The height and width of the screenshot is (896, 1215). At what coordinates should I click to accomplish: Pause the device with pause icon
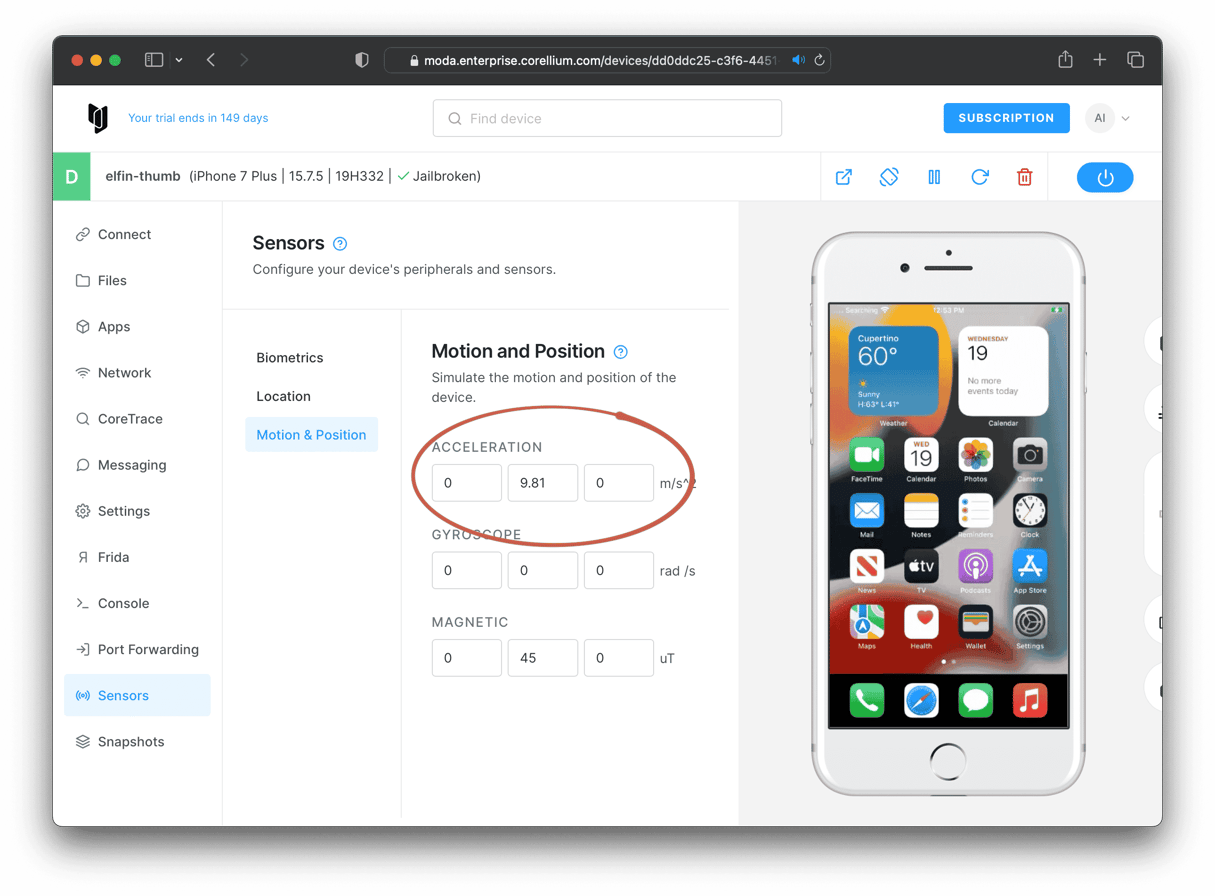pos(934,177)
